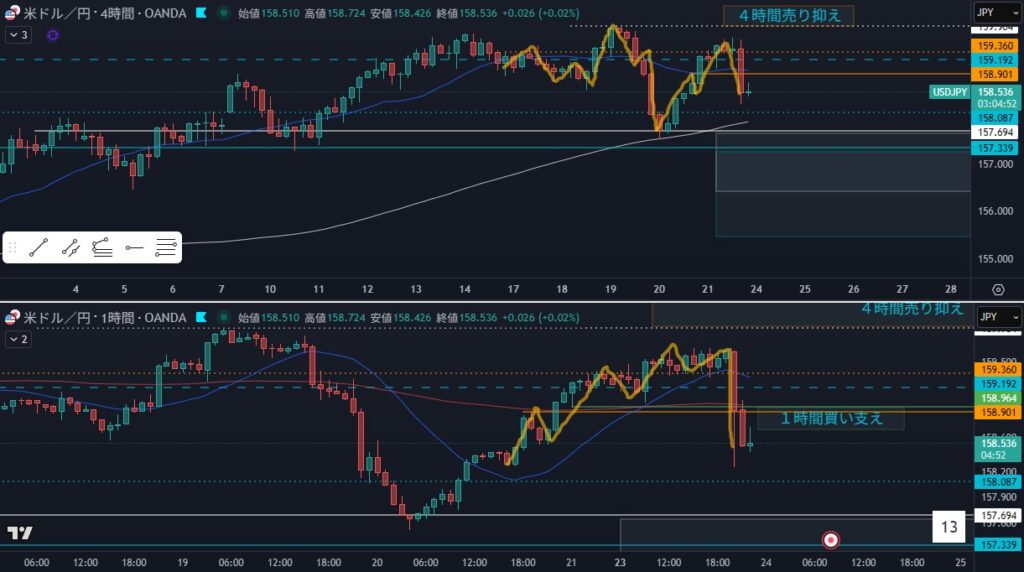The height and width of the screenshot is (572, 1024).
Task: Select the horizontal ray drawing tool
Action: point(134,247)
